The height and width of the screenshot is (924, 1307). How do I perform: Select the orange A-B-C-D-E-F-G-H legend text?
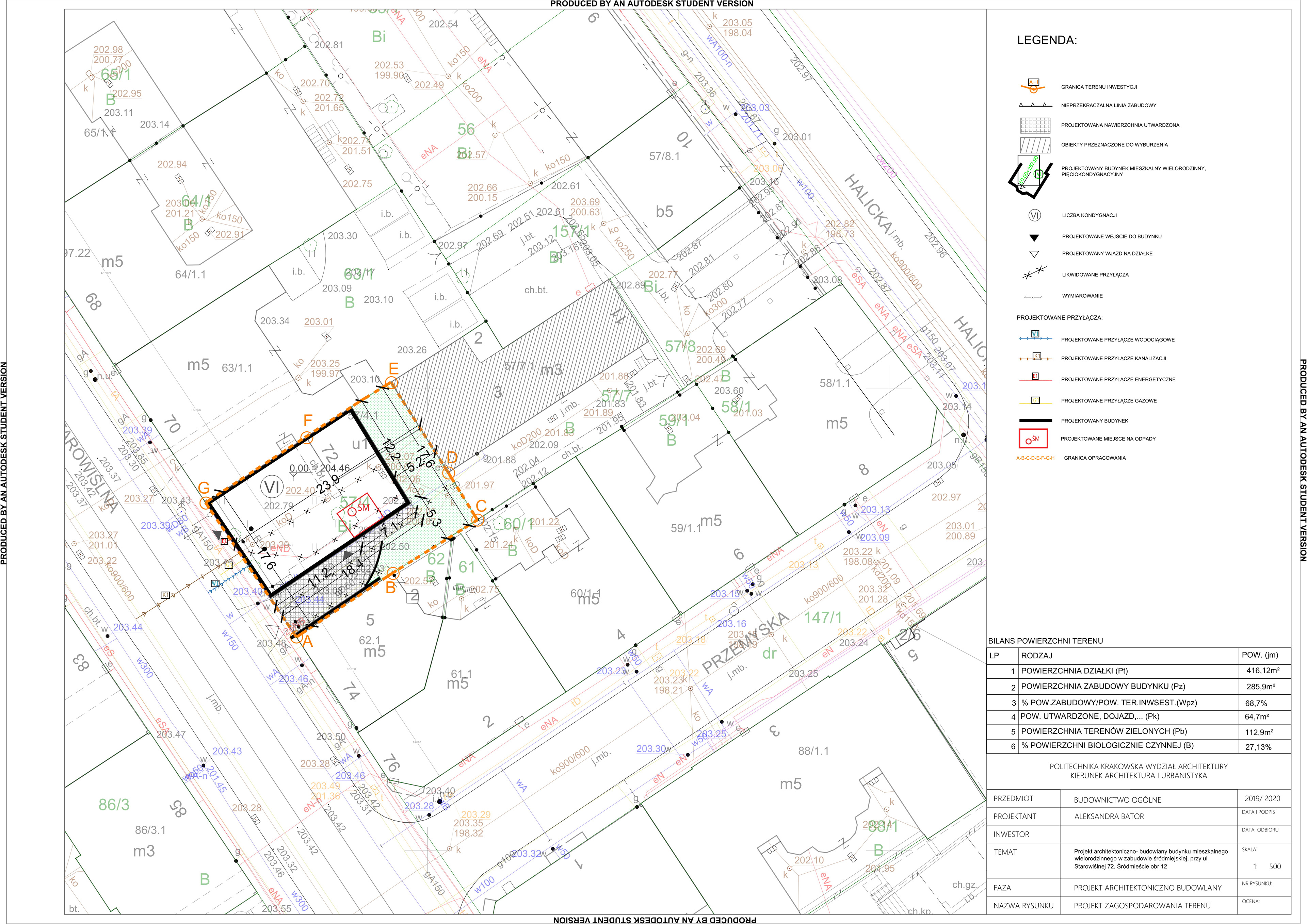click(x=1035, y=458)
